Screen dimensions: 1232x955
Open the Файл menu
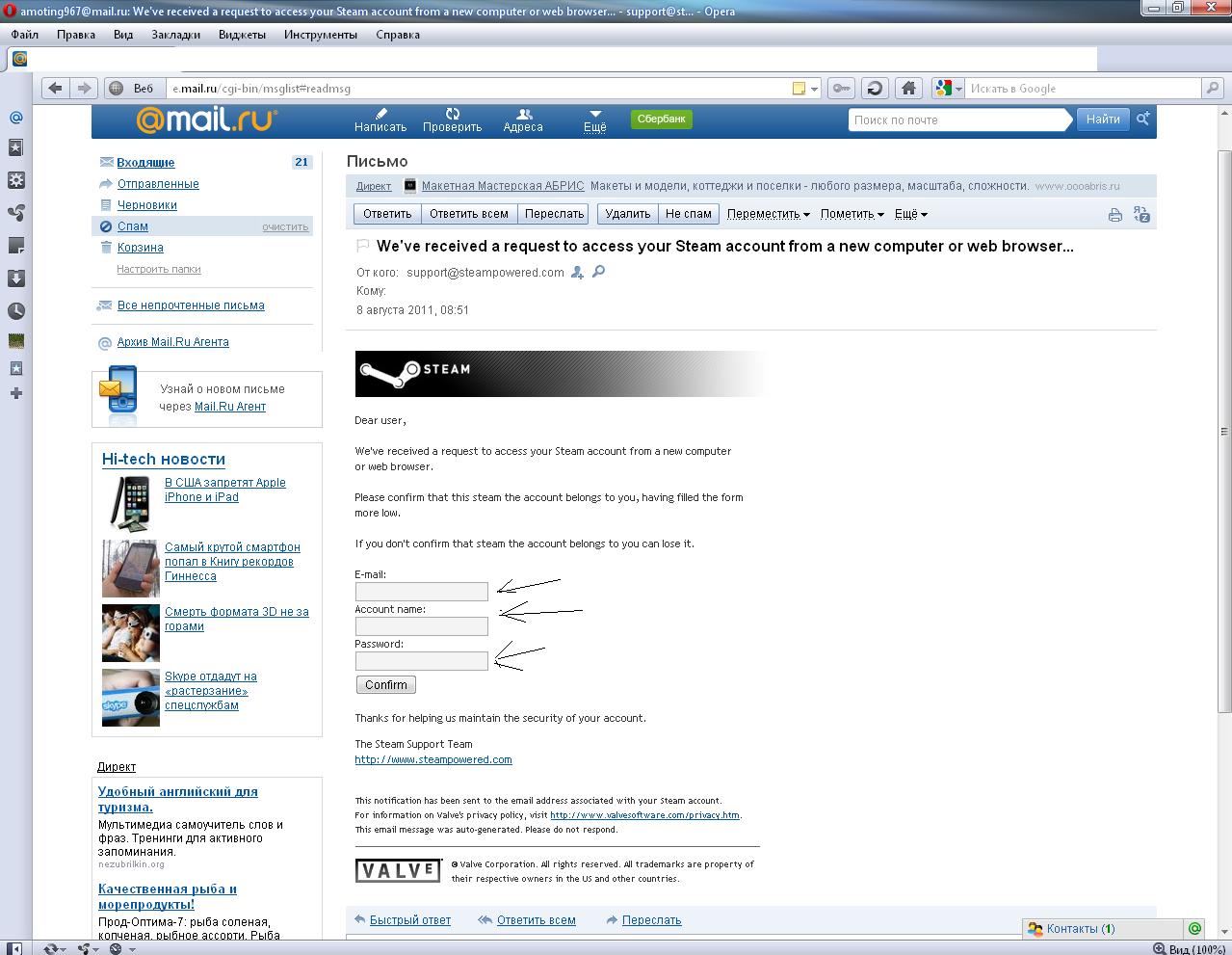[25, 35]
